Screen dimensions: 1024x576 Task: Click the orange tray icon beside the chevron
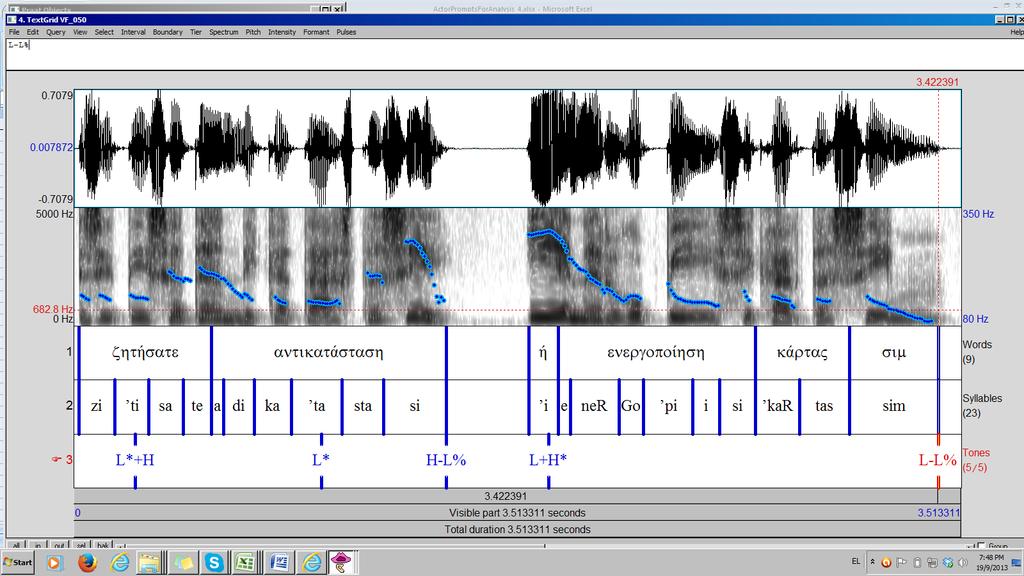886,562
